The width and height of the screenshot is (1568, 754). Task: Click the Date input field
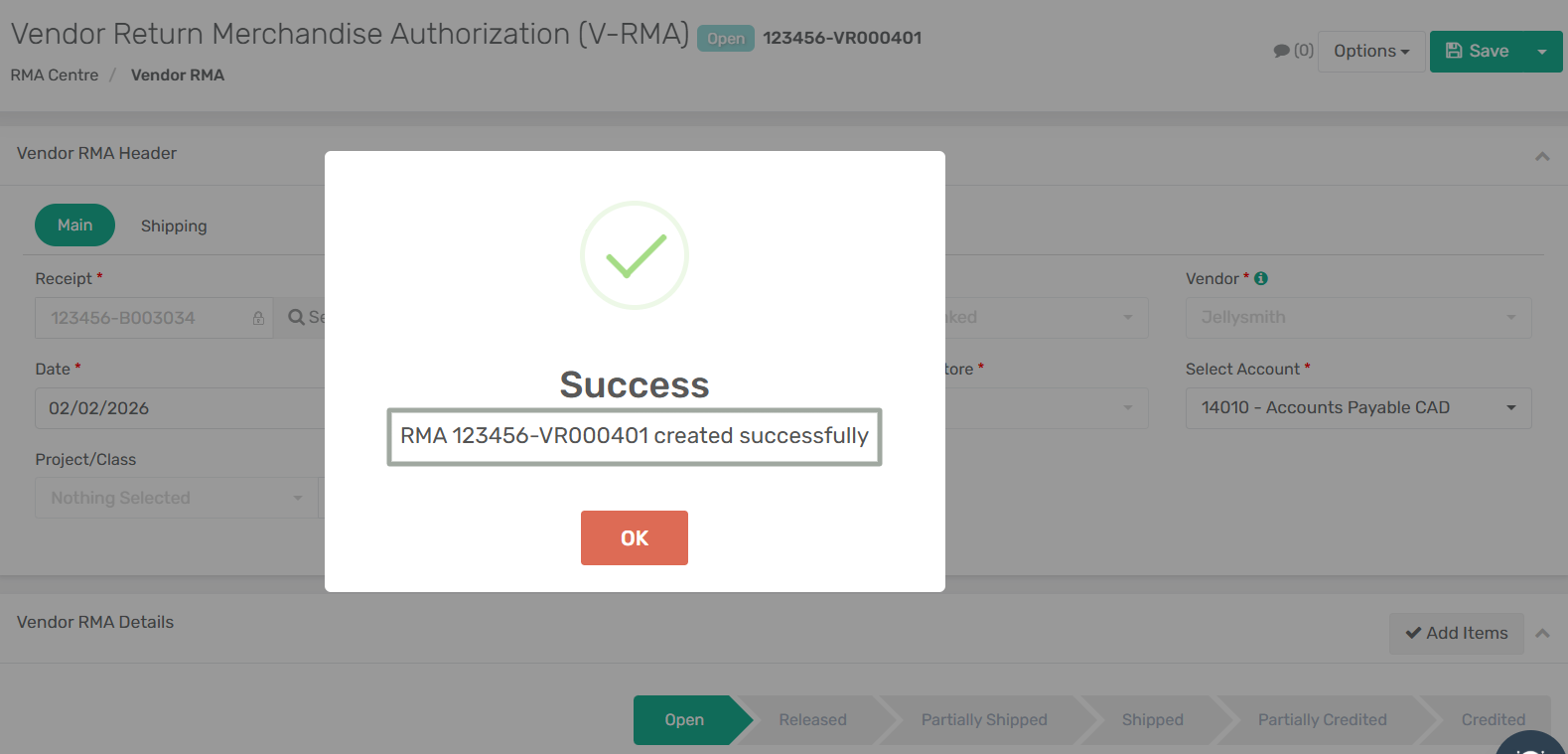[179, 408]
